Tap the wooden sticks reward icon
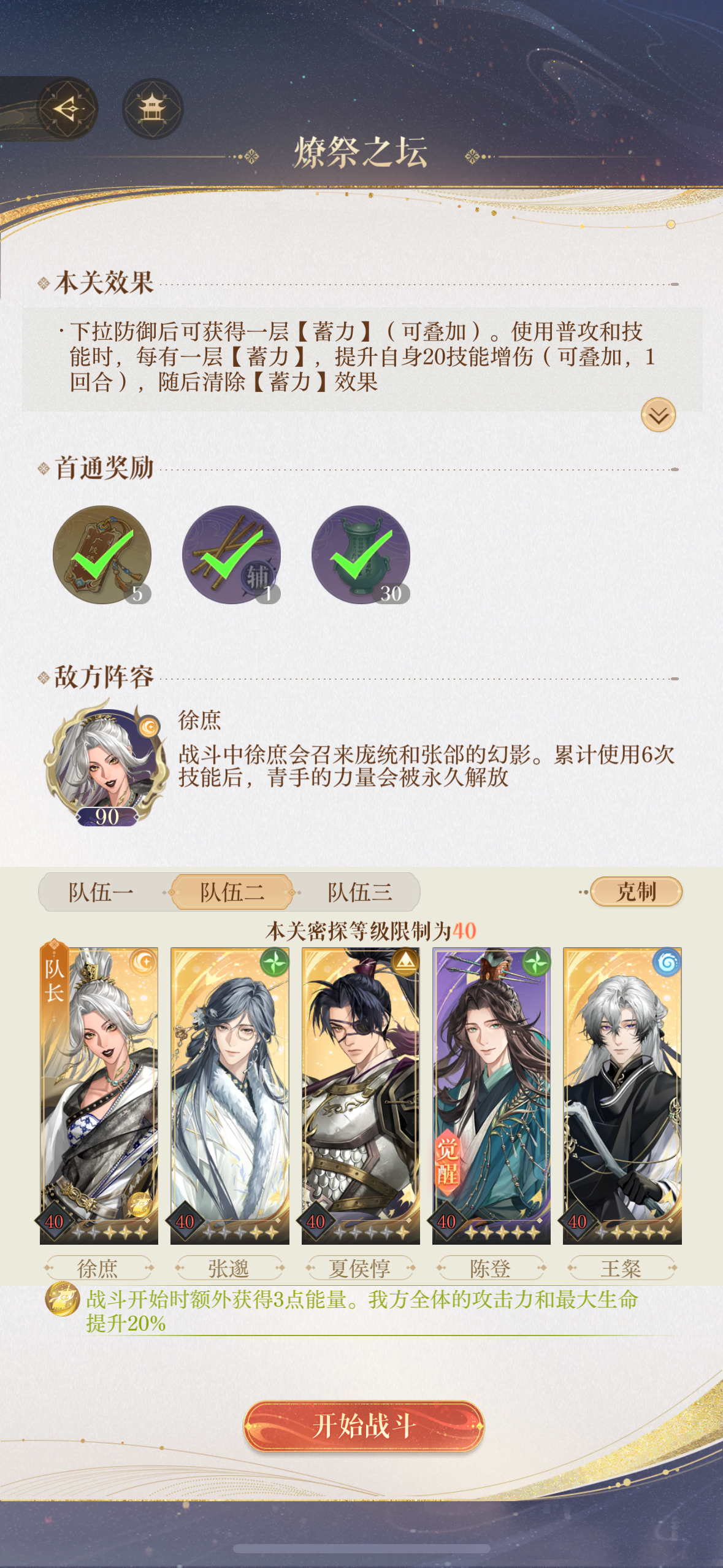723x1568 pixels. click(x=231, y=555)
